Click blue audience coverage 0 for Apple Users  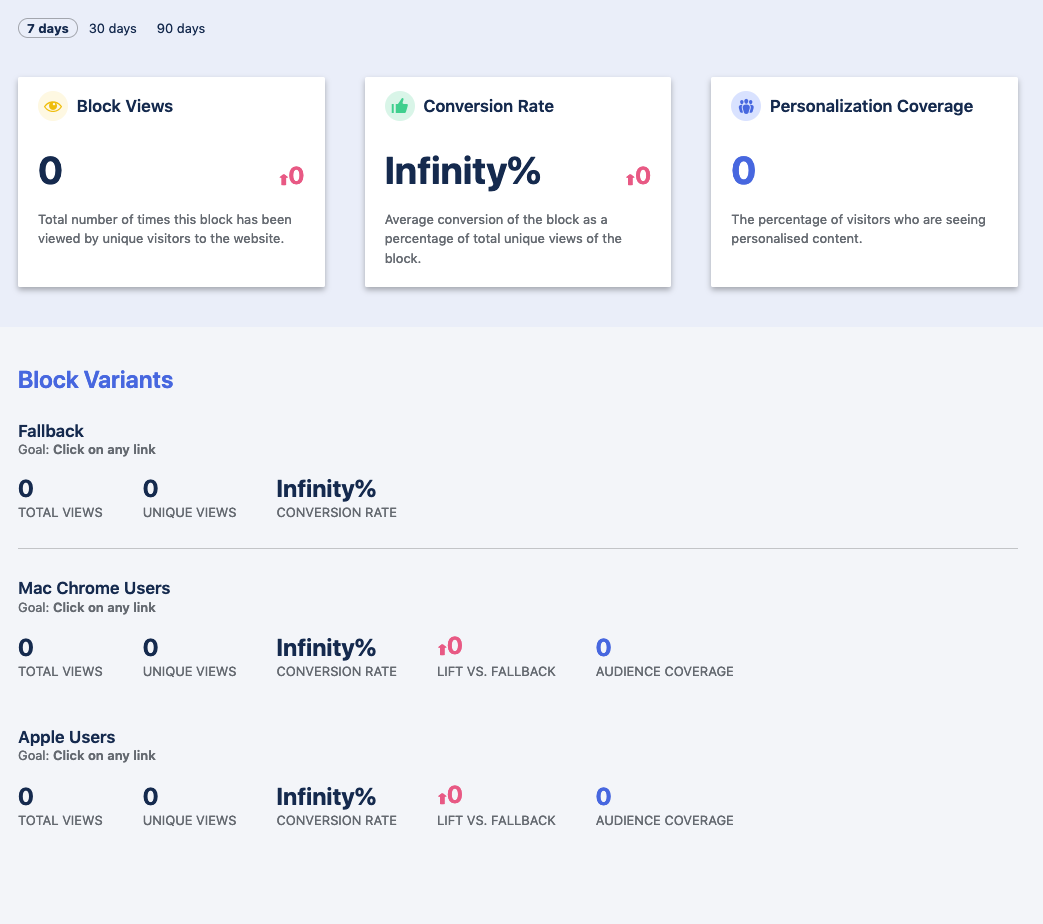coord(603,796)
